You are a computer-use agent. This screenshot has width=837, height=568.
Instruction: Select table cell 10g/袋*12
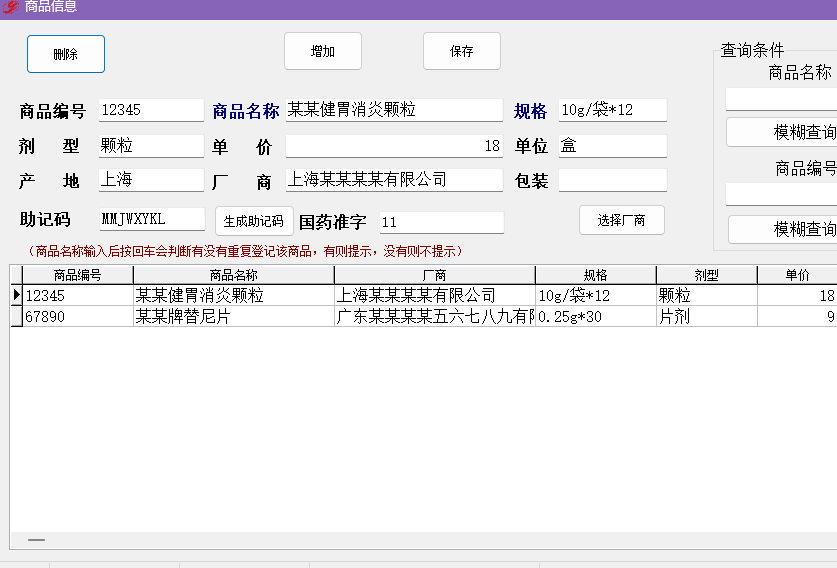click(x=596, y=295)
